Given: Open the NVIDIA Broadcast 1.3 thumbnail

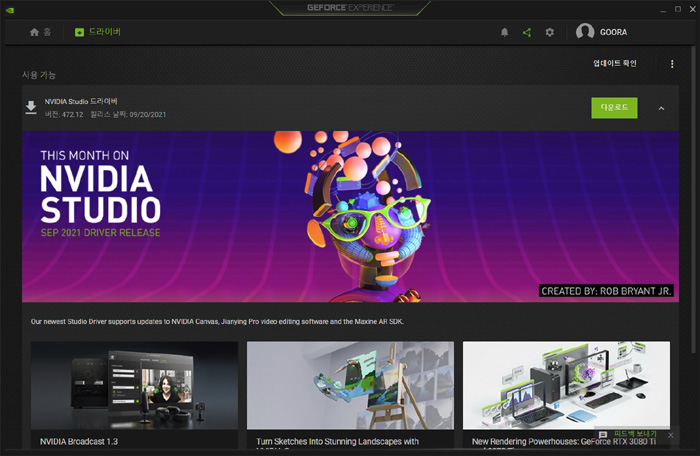Looking at the screenshot, I should pos(134,386).
